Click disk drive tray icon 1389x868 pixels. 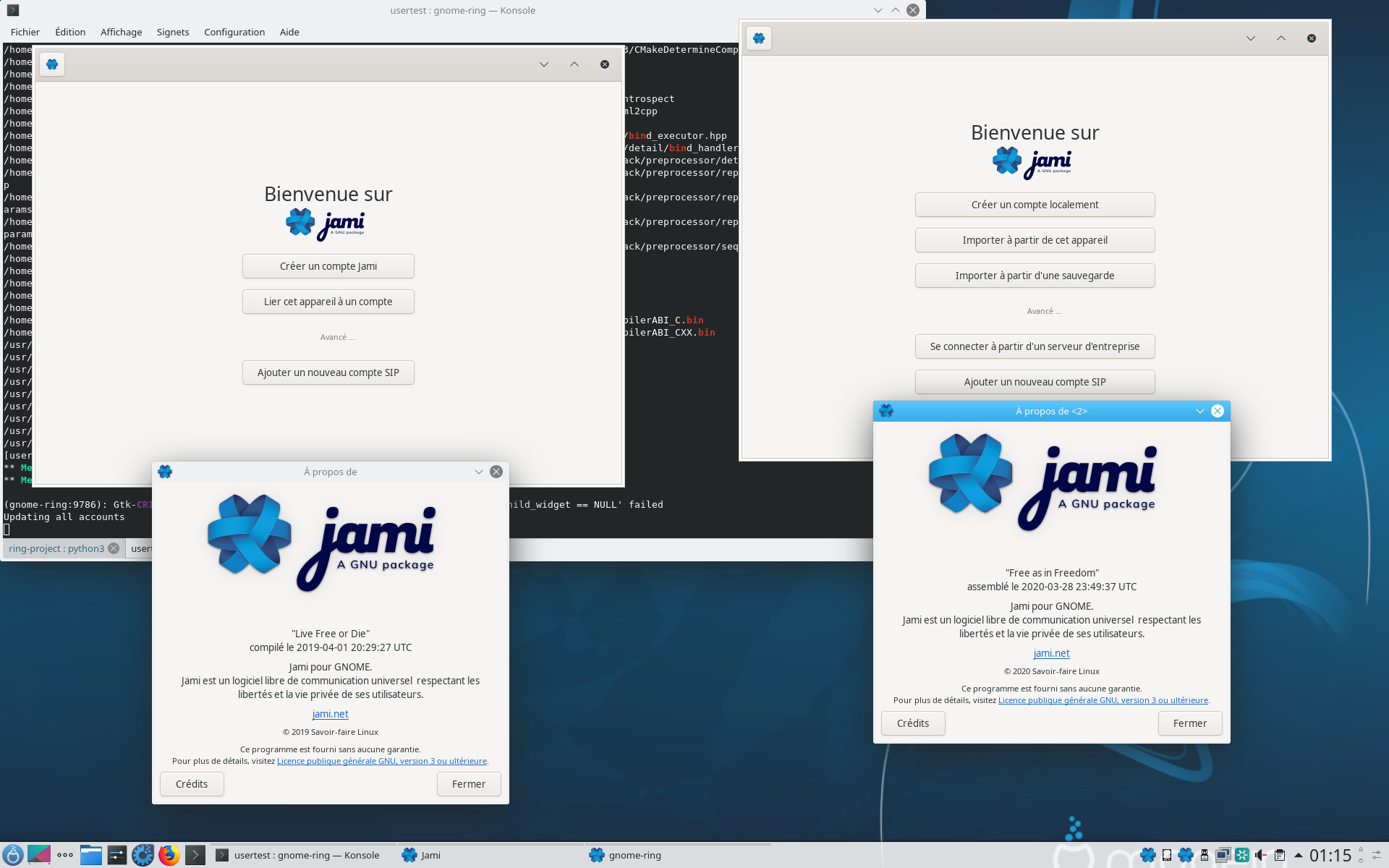pyautogui.click(x=1167, y=855)
